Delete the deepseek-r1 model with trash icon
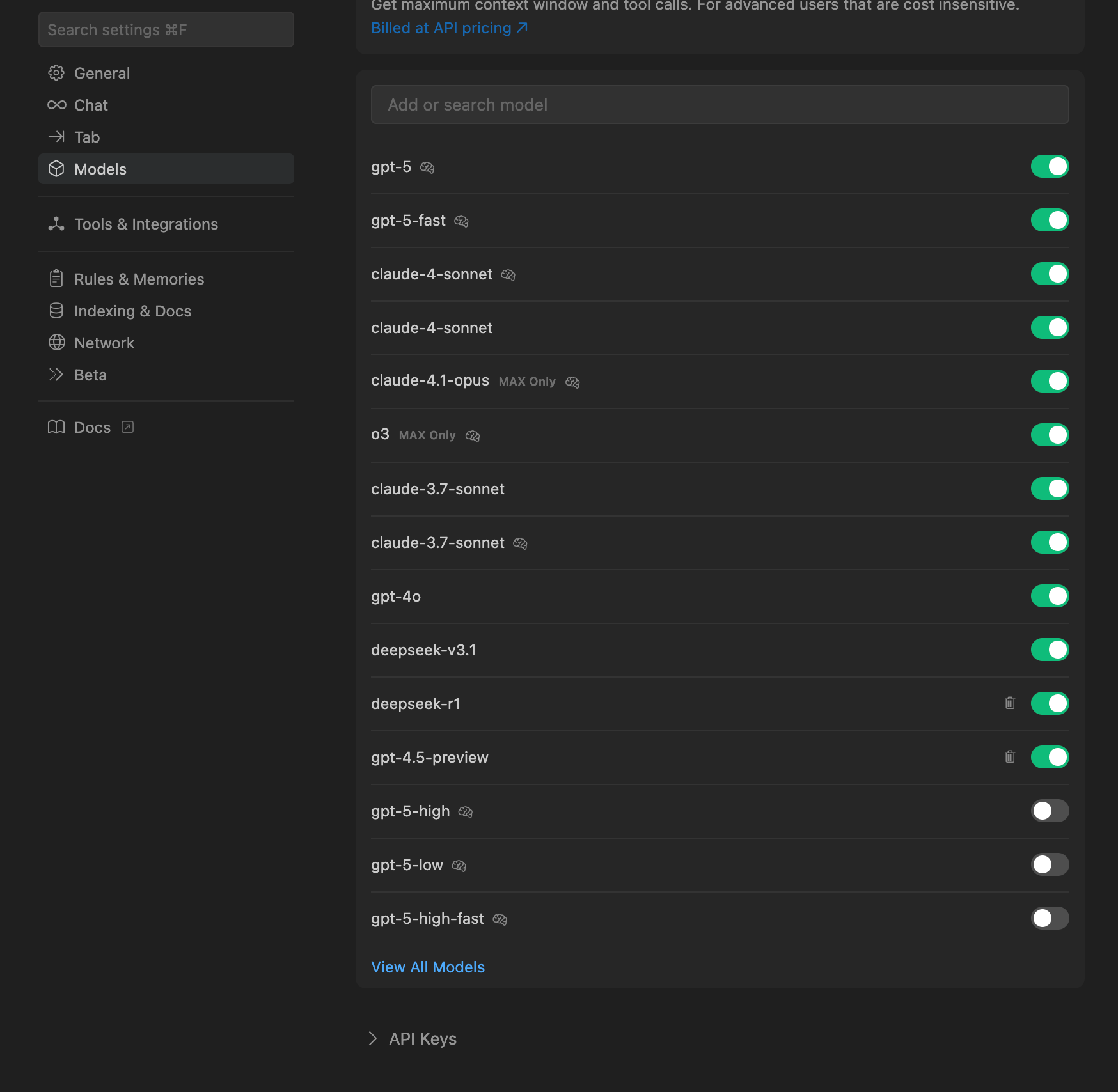Viewport: 1118px width, 1092px height. tap(1010, 703)
